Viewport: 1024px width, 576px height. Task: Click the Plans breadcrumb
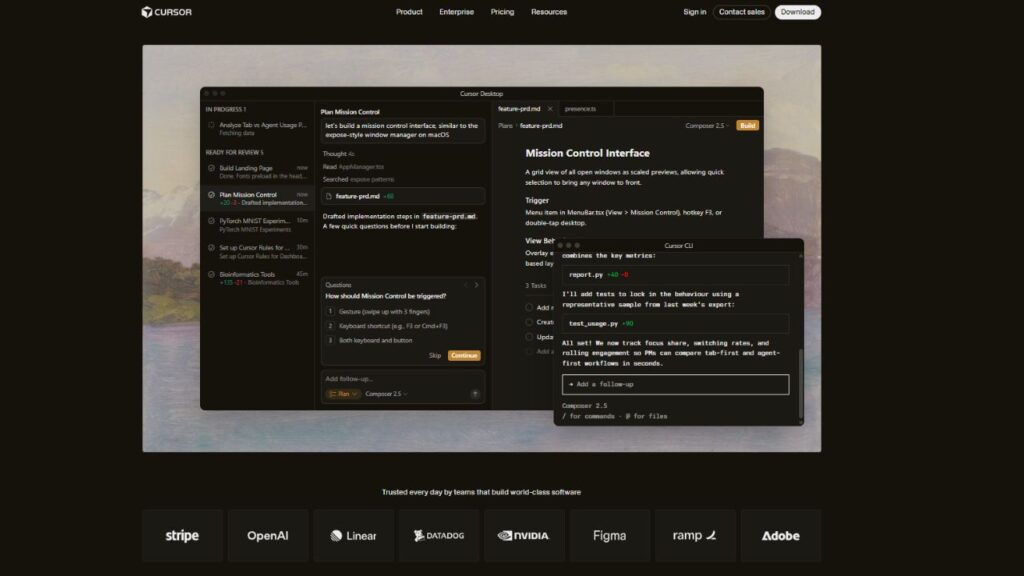(x=505, y=125)
